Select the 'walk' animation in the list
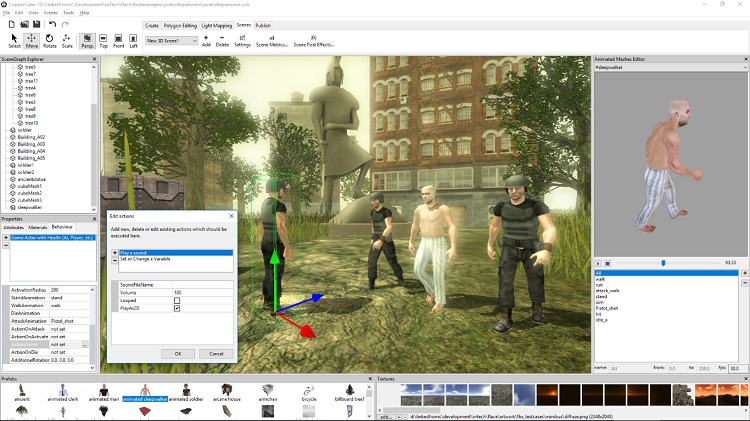 click(600, 279)
